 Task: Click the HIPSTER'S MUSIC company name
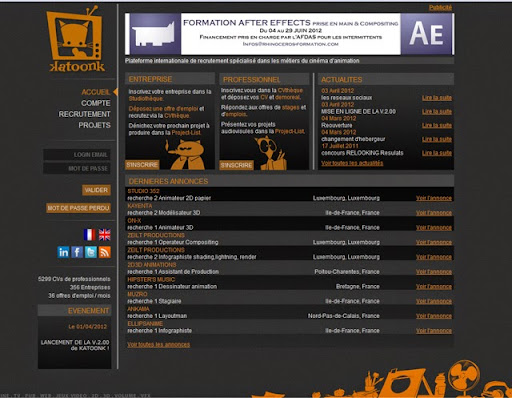point(151,279)
